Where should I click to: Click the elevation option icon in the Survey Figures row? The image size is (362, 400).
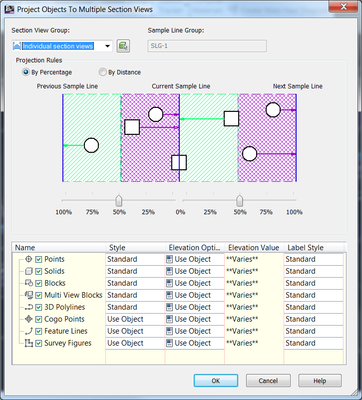coord(170,343)
